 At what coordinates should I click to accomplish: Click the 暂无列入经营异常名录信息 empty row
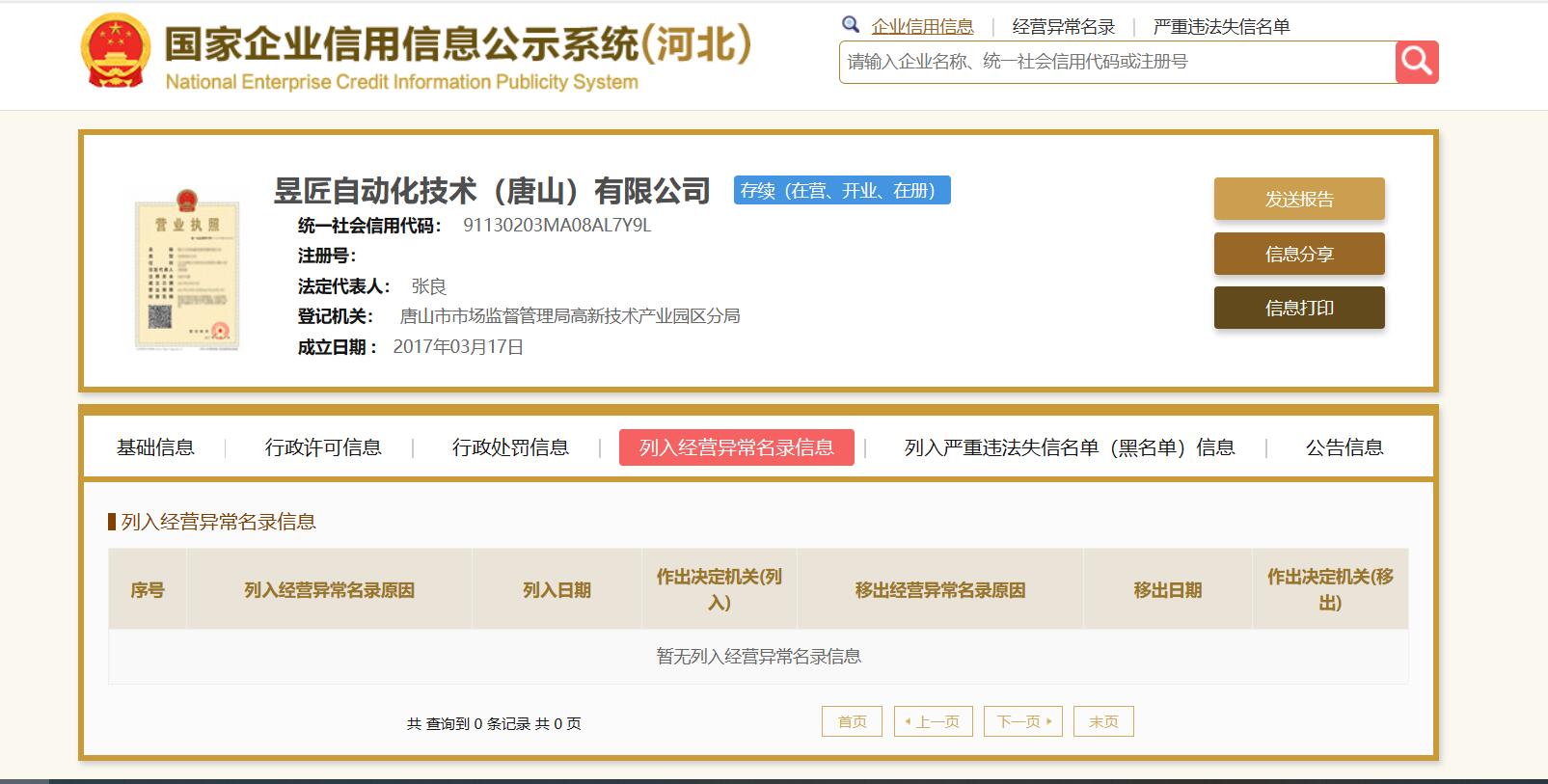pyautogui.click(x=758, y=657)
